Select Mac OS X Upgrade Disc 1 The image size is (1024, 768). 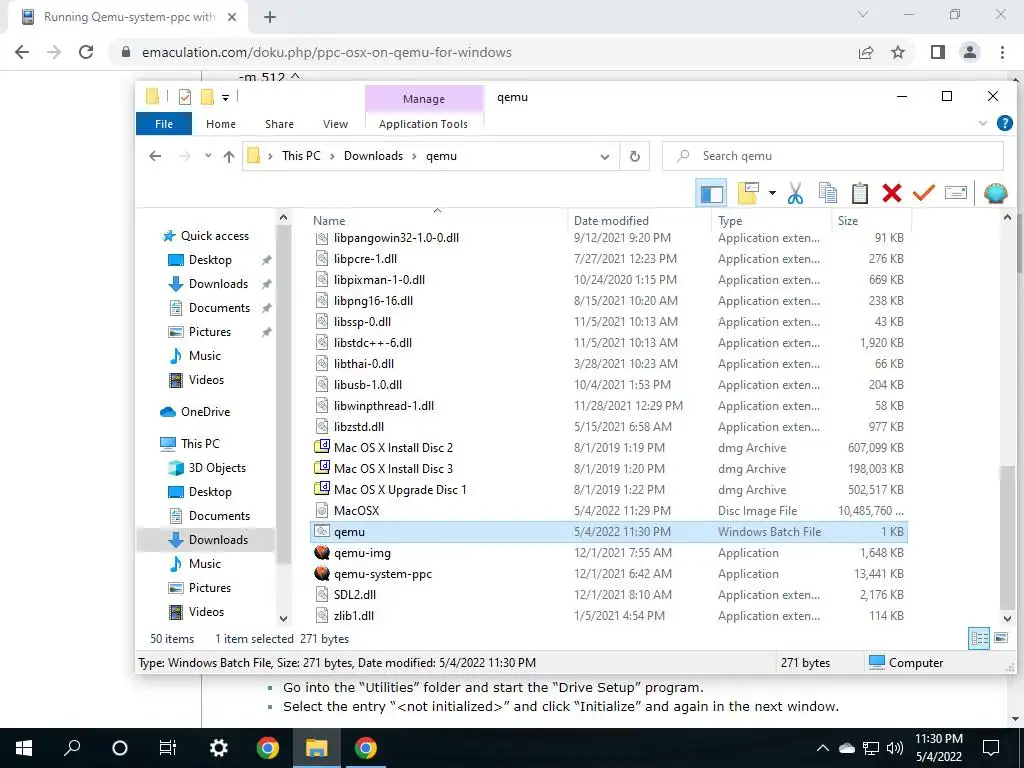pos(609,490)
